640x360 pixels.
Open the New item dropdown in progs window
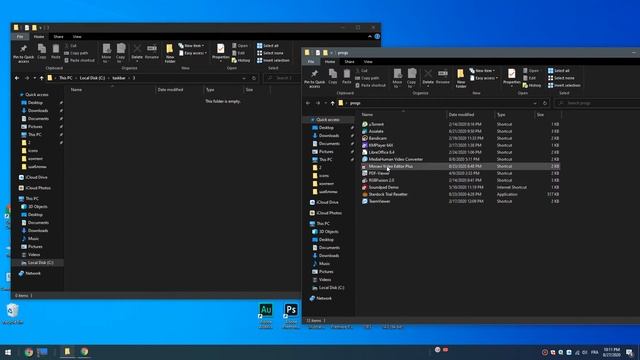click(482, 71)
